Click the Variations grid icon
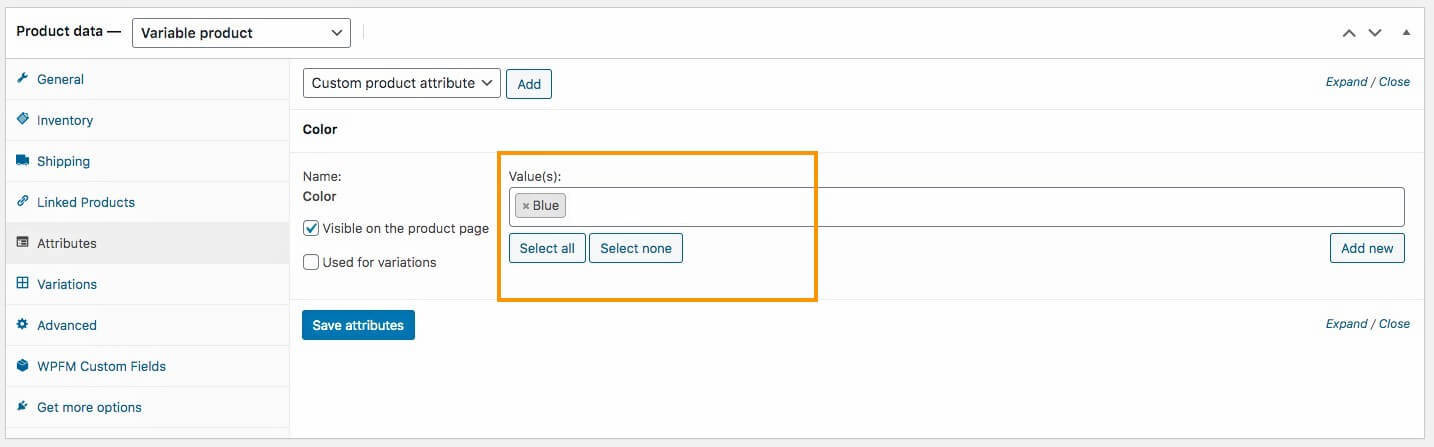Viewport: 1434px width, 447px height. 22,284
